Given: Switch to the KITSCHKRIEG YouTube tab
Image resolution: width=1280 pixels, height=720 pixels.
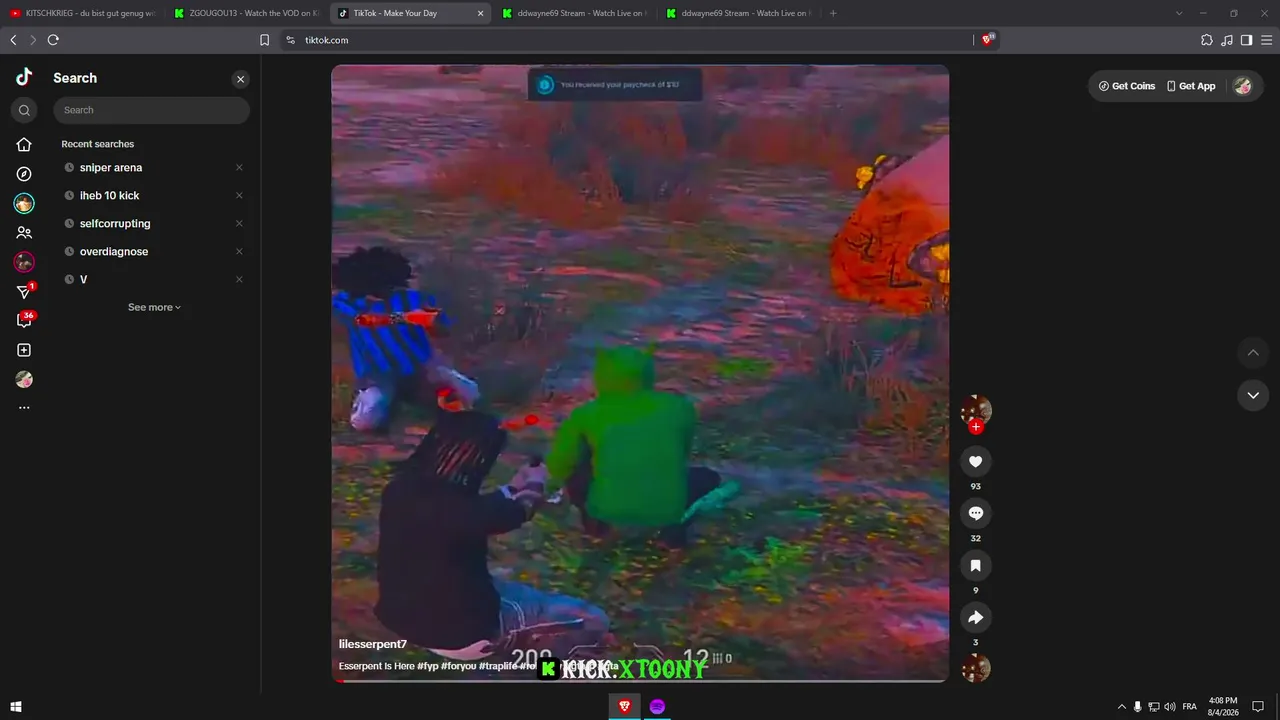Looking at the screenshot, I should coord(82,13).
